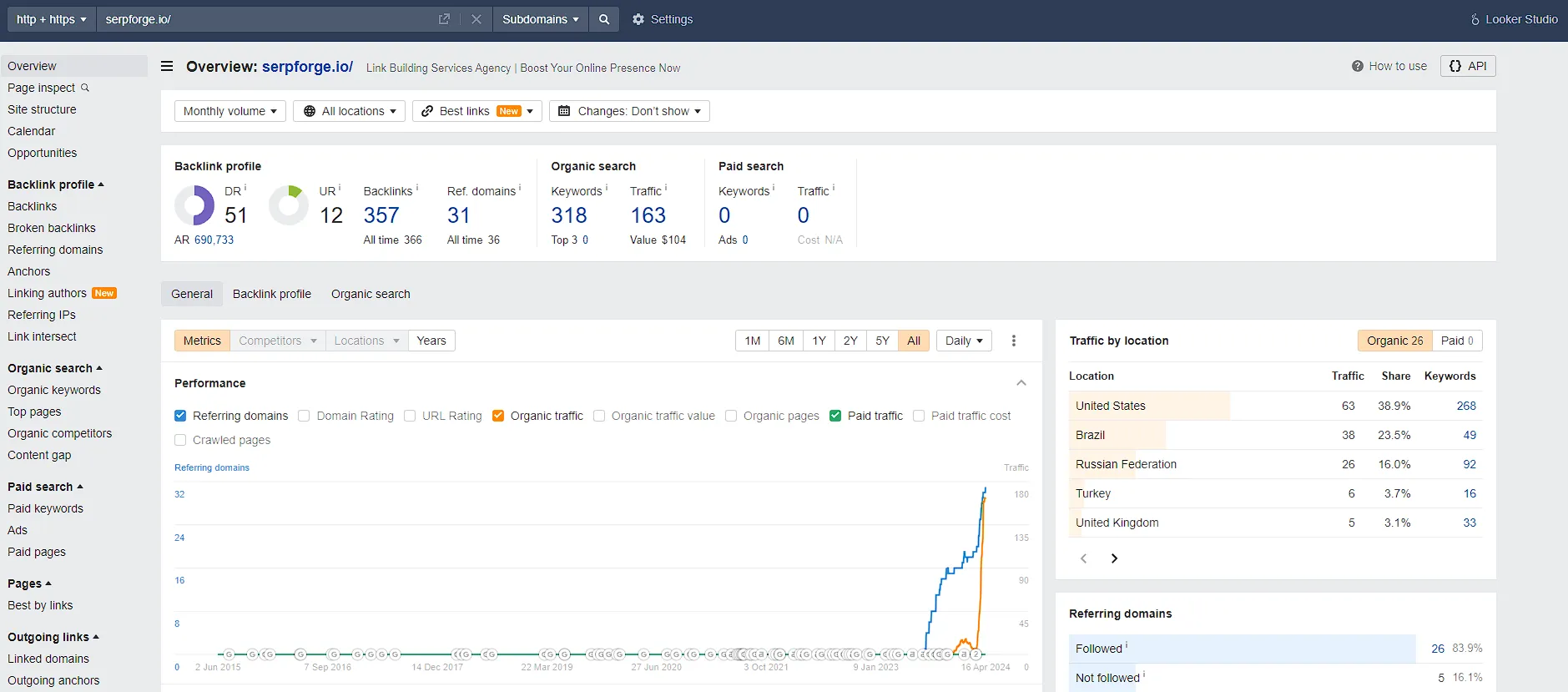This screenshot has height=692, width=1568.
Task: Toggle the hamburger sidebar menu icon
Action: click(167, 66)
